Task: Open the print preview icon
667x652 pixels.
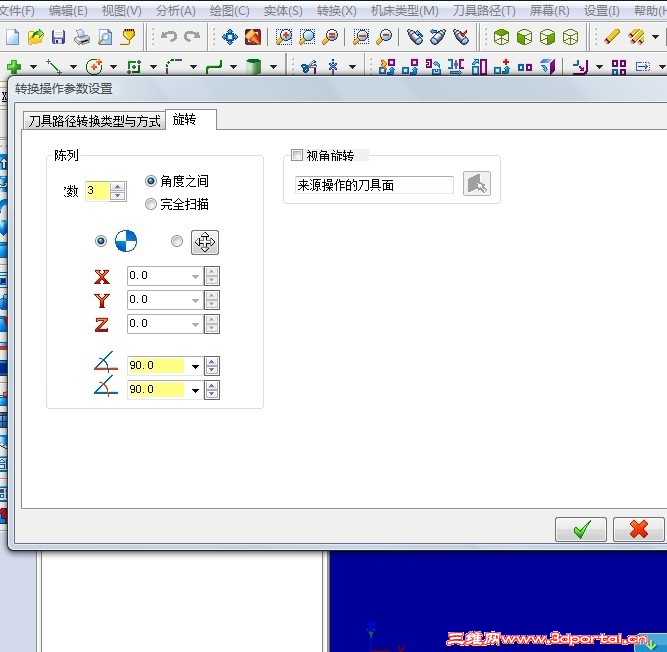Action: (x=105, y=37)
